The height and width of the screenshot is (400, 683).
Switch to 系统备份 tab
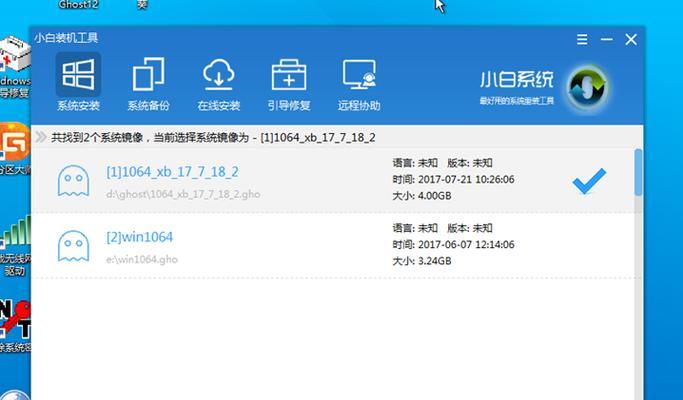click(149, 83)
